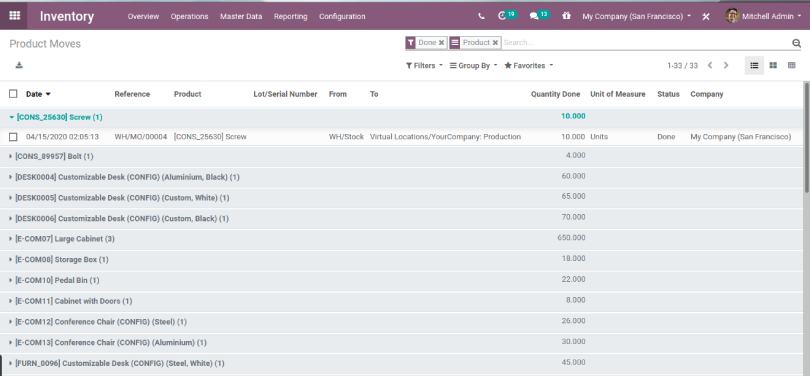Image resolution: width=810 pixels, height=376 pixels.
Task: Switch to kanban view
Action: (773, 66)
